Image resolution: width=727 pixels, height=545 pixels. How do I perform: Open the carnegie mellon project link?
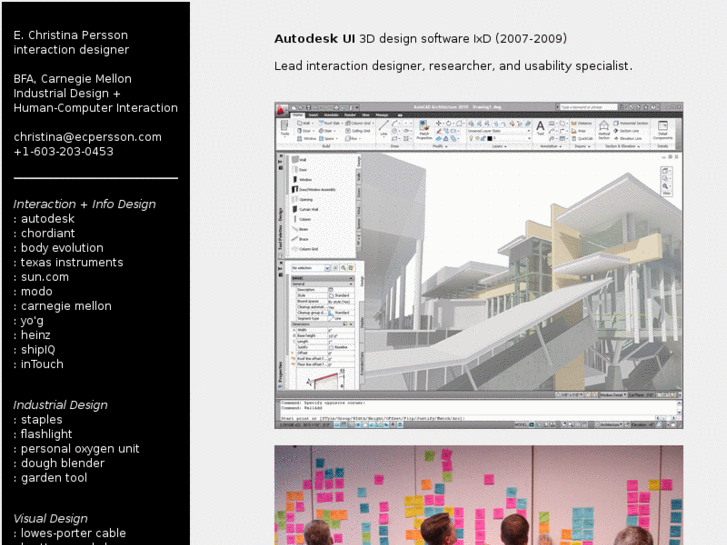[66, 307]
